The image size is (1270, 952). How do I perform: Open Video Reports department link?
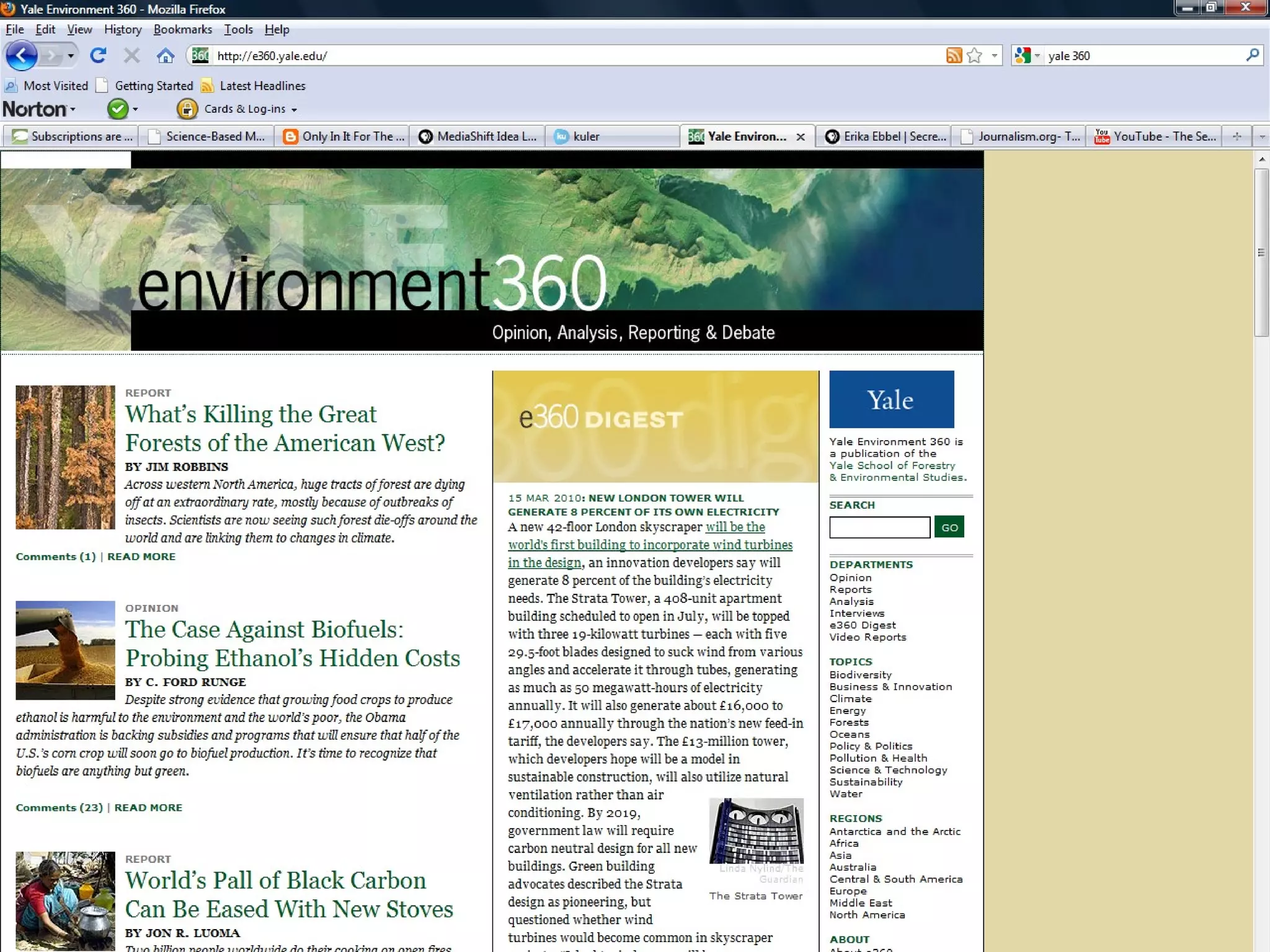pyautogui.click(x=868, y=637)
